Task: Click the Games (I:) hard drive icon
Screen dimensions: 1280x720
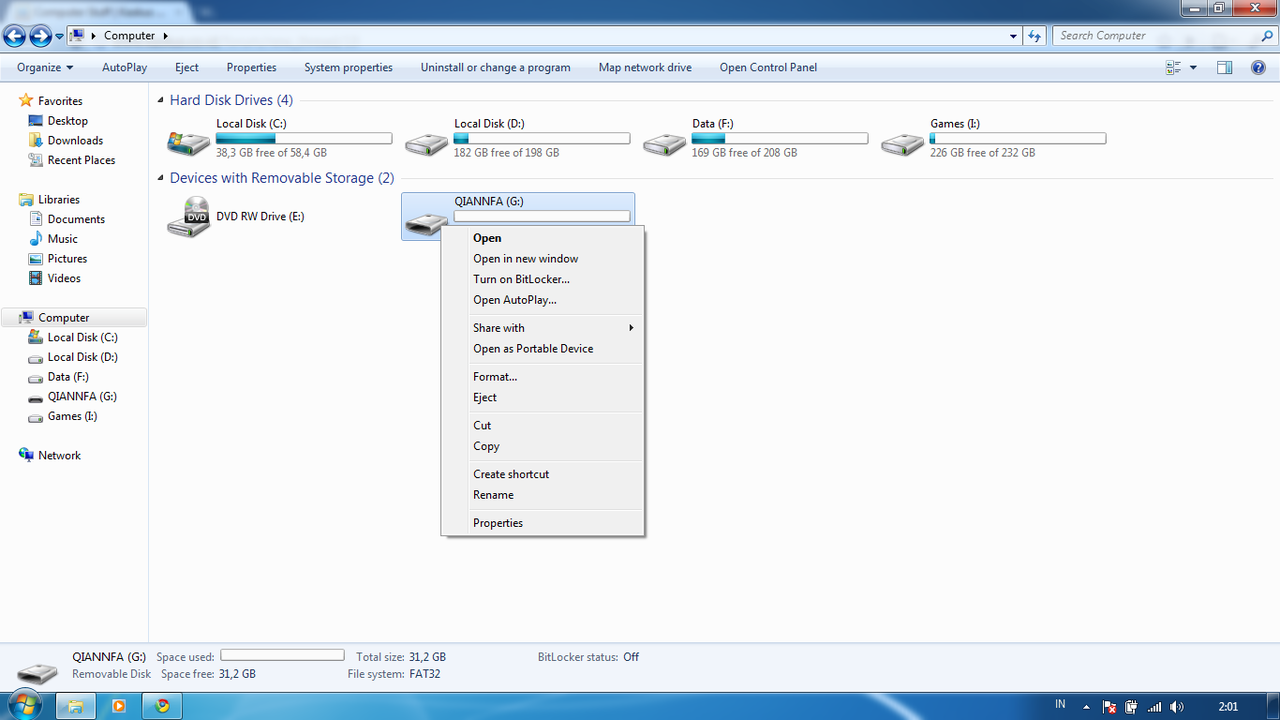Action: click(903, 143)
